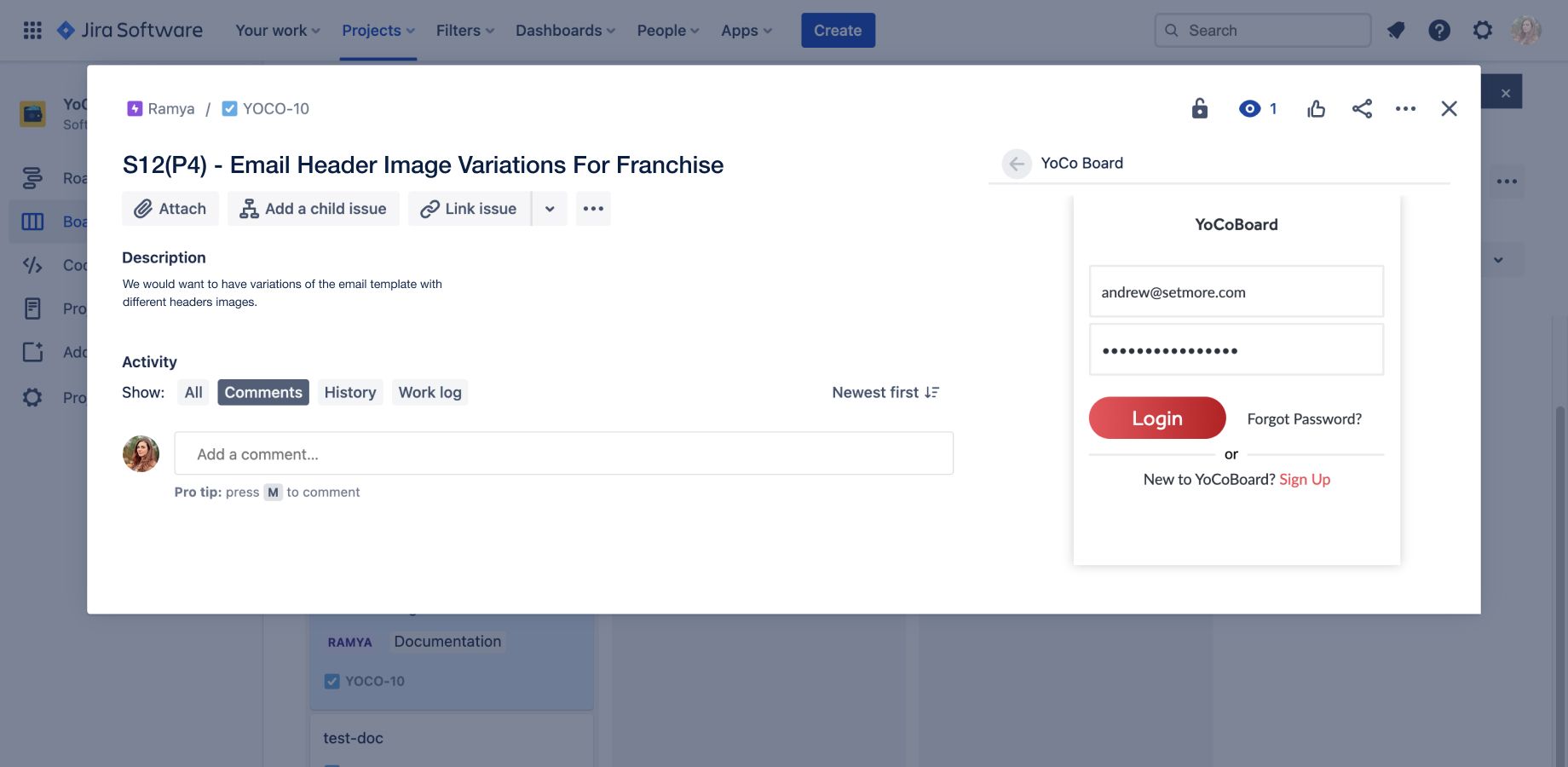Open the more options ellipsis beside Link issue
This screenshot has width=1568, height=767.
(593, 209)
